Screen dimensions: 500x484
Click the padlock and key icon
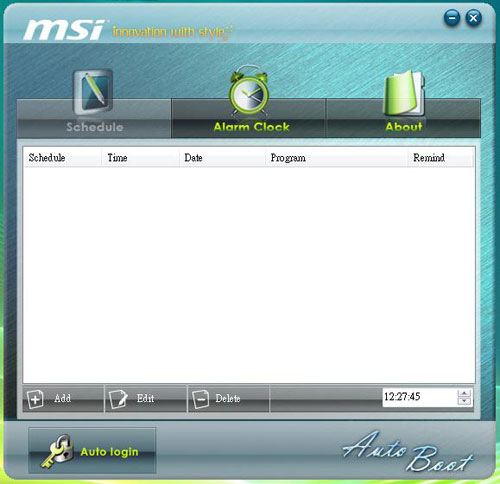tap(57, 451)
